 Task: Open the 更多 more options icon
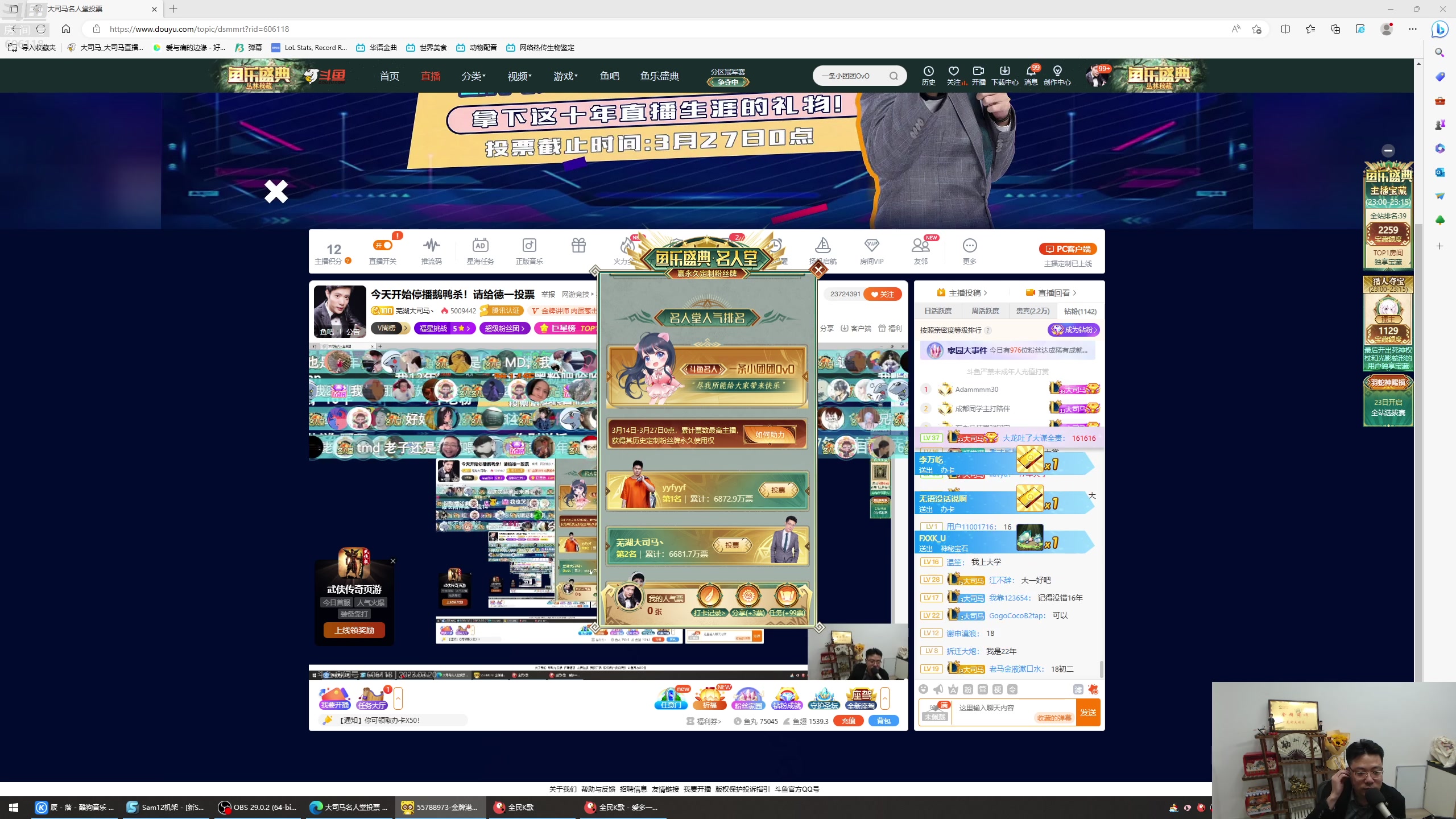[x=970, y=245]
